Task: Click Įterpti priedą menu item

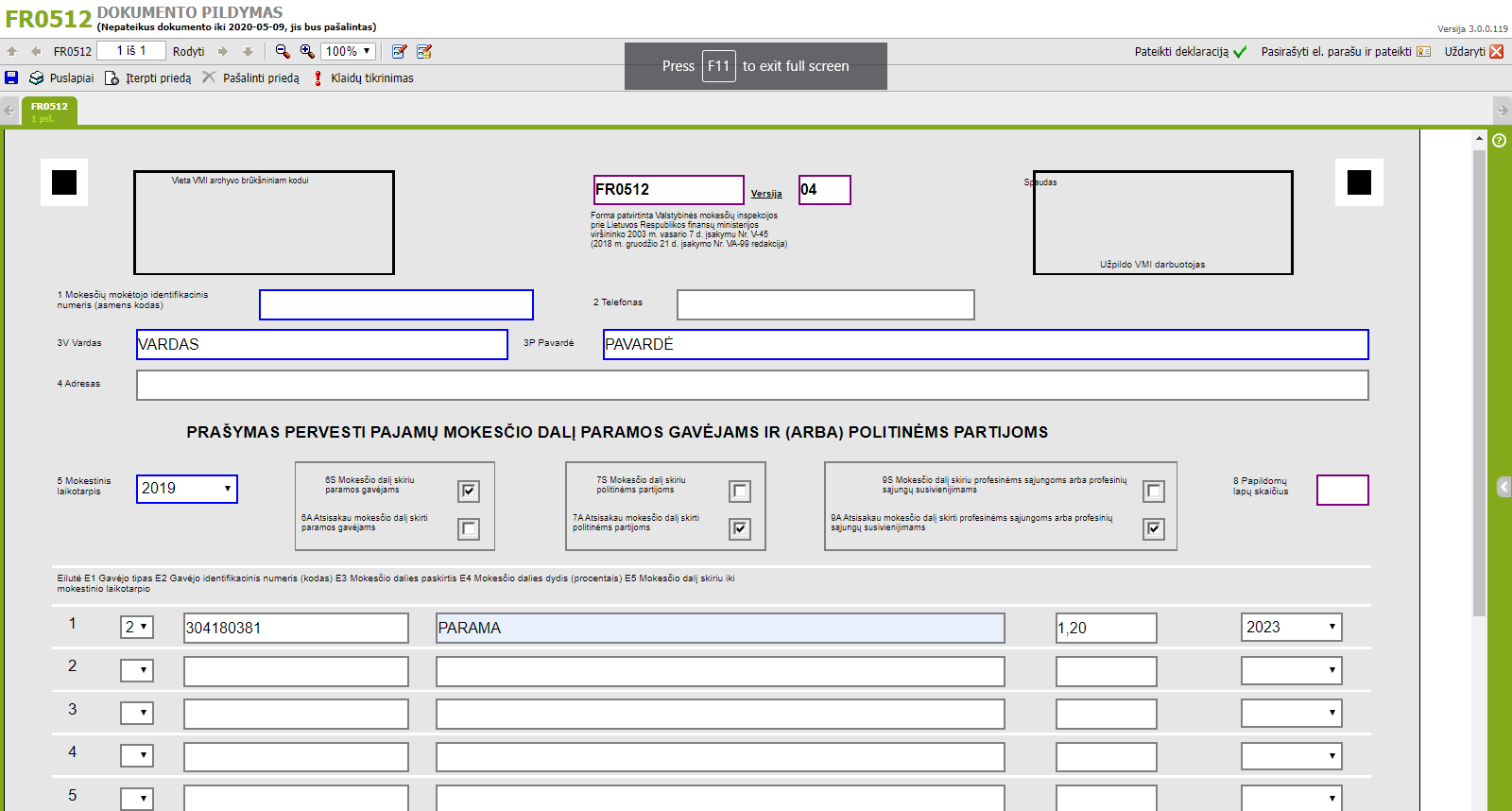Action: click(159, 78)
